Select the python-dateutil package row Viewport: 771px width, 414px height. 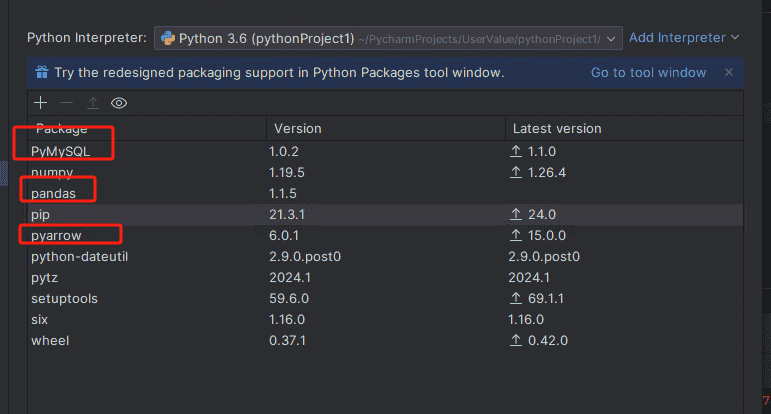pos(80,256)
